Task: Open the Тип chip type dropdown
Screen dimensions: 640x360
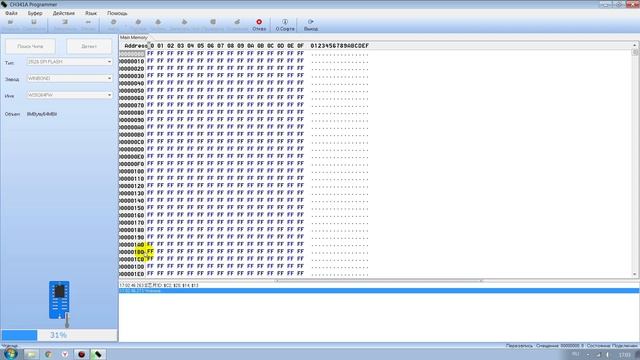Action: coord(69,62)
